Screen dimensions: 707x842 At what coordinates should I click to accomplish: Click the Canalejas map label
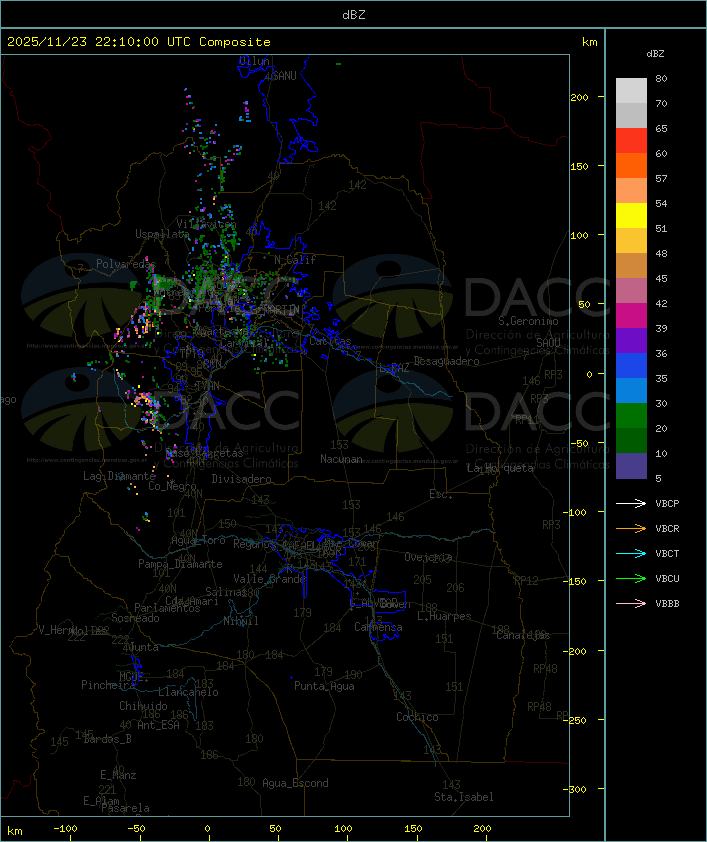pos(523,635)
